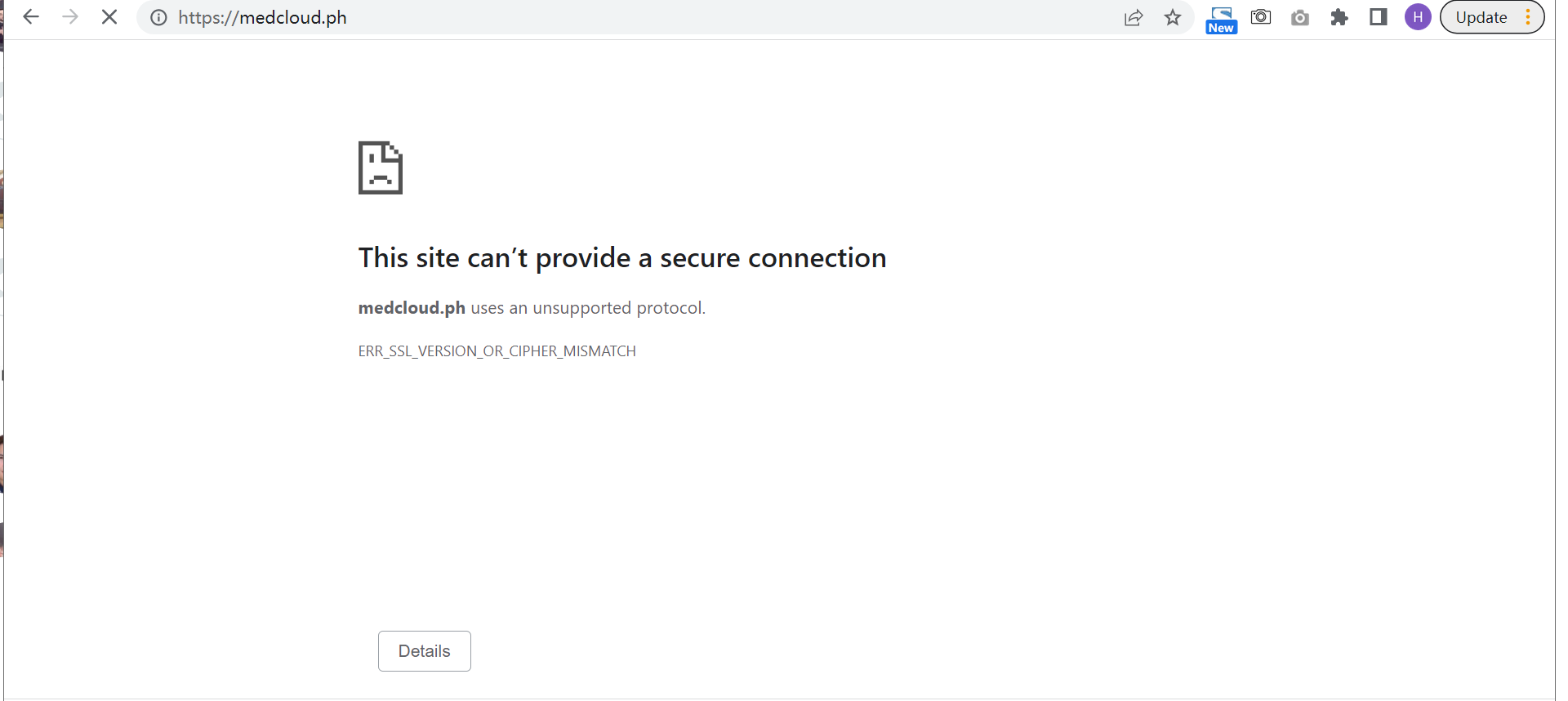
Task: Bookmark this tab with the star icon
Action: pyautogui.click(x=1173, y=18)
